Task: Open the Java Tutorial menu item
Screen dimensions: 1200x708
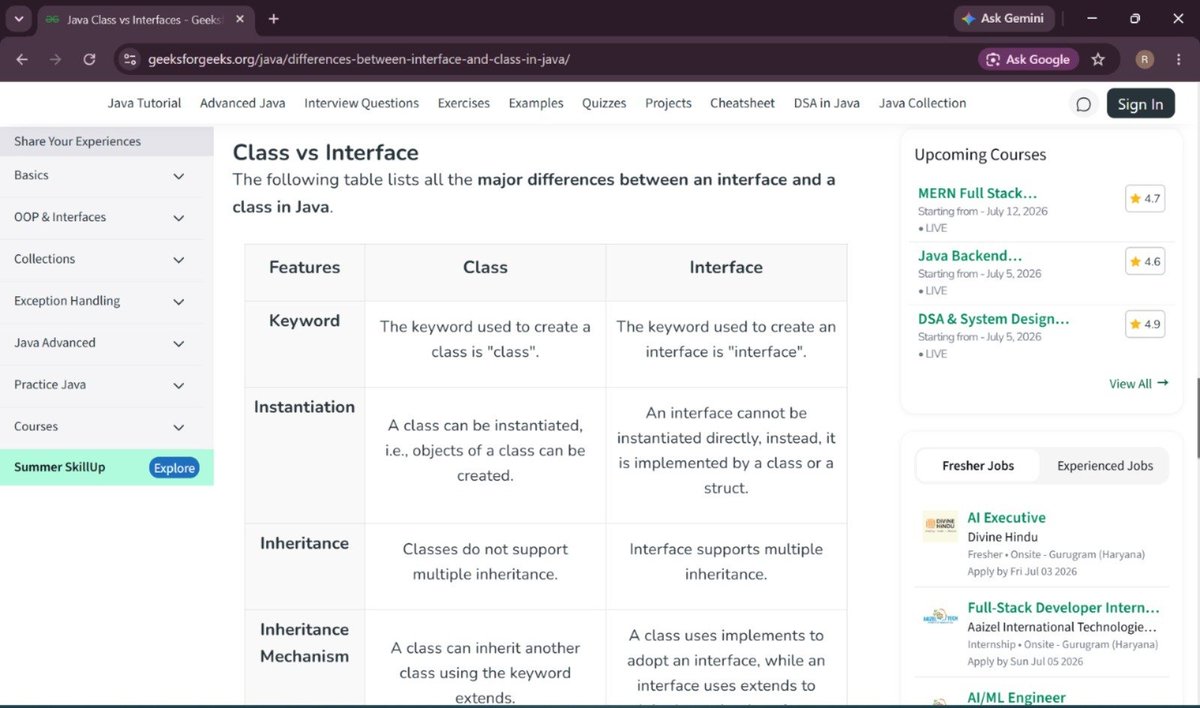Action: pos(145,103)
